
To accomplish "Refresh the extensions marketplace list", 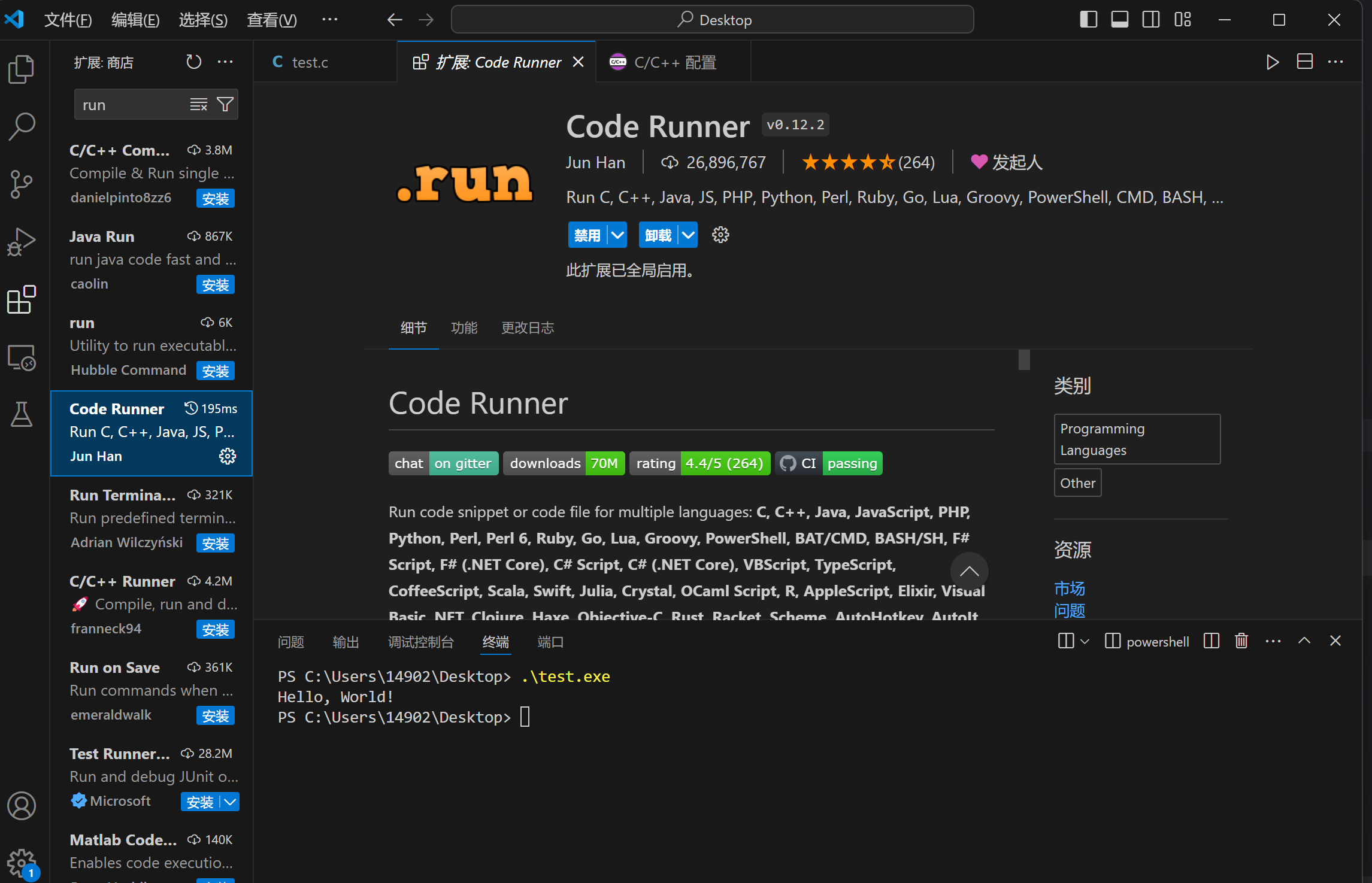I will (193, 62).
